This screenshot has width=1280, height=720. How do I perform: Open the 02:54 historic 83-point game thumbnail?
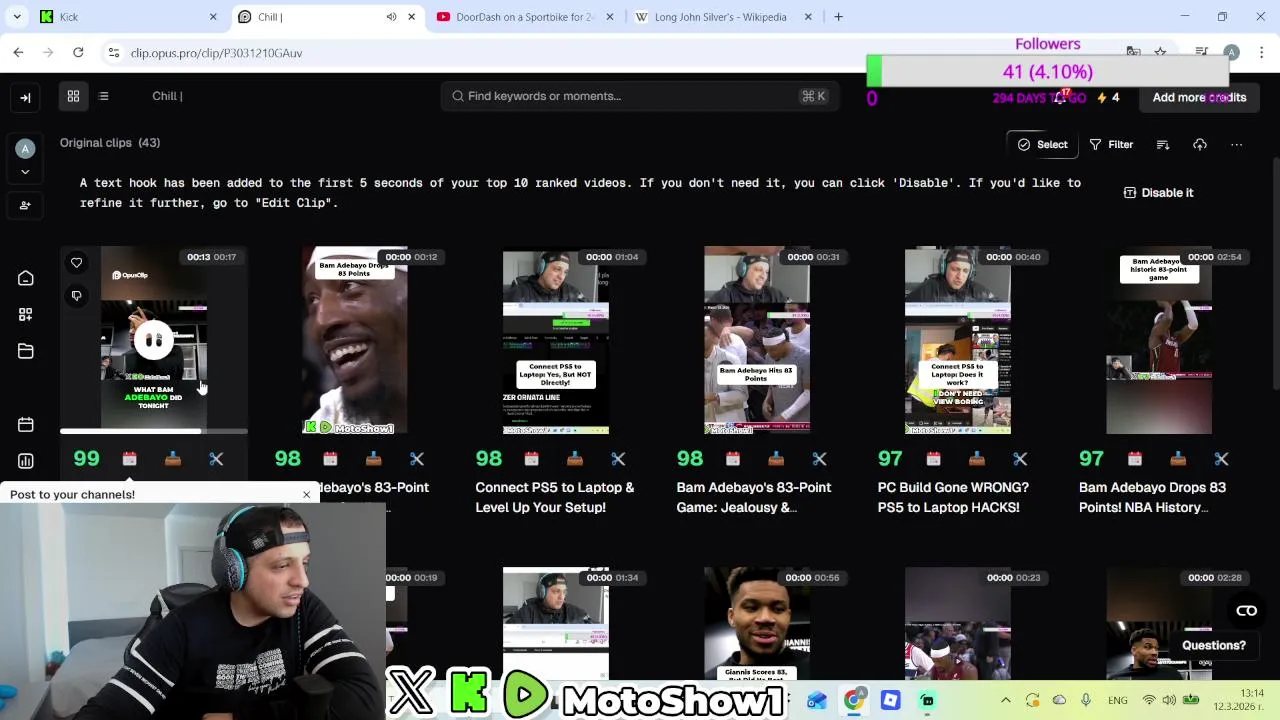coord(1159,341)
